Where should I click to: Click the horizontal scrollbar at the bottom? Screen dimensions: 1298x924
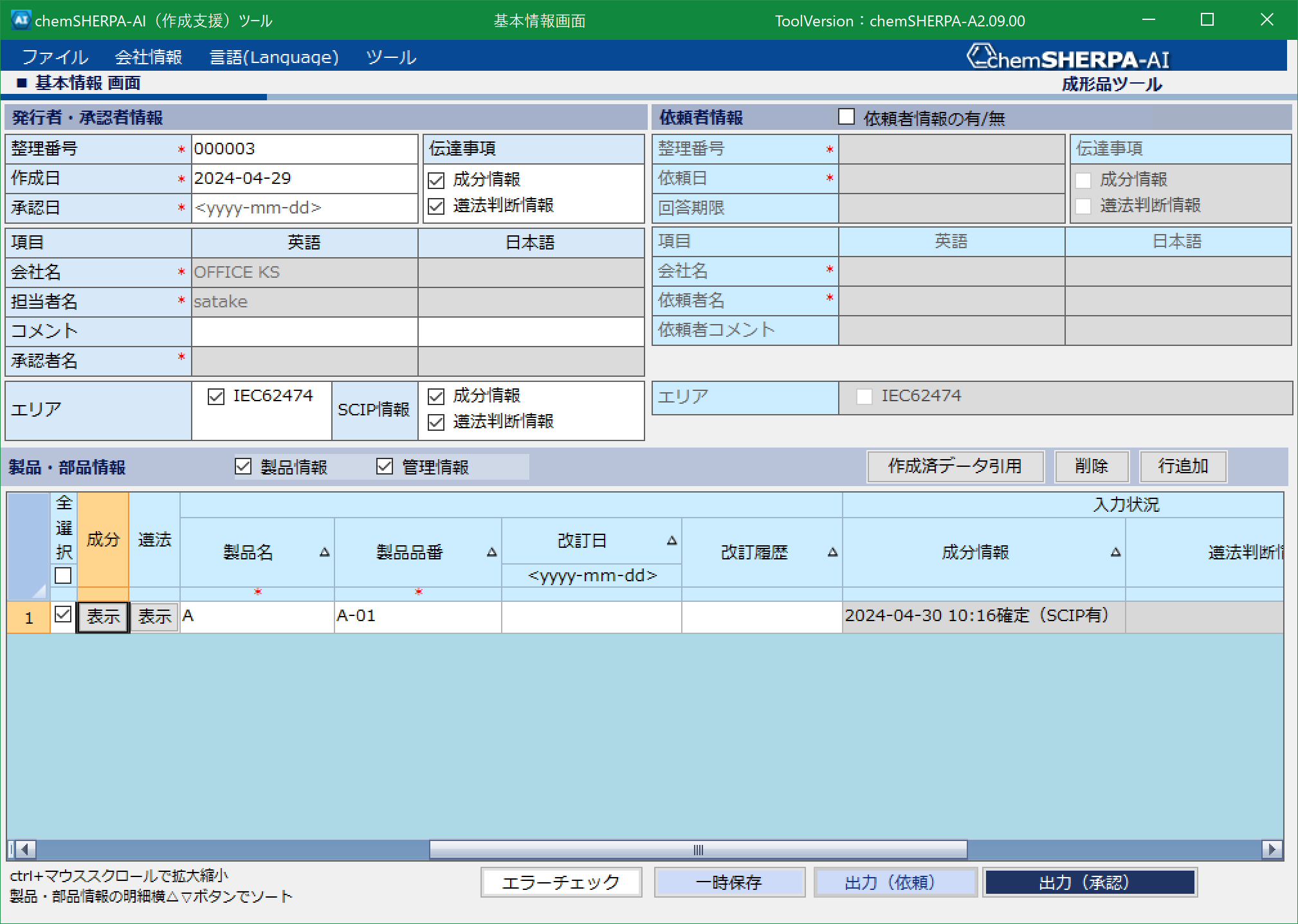(x=698, y=849)
